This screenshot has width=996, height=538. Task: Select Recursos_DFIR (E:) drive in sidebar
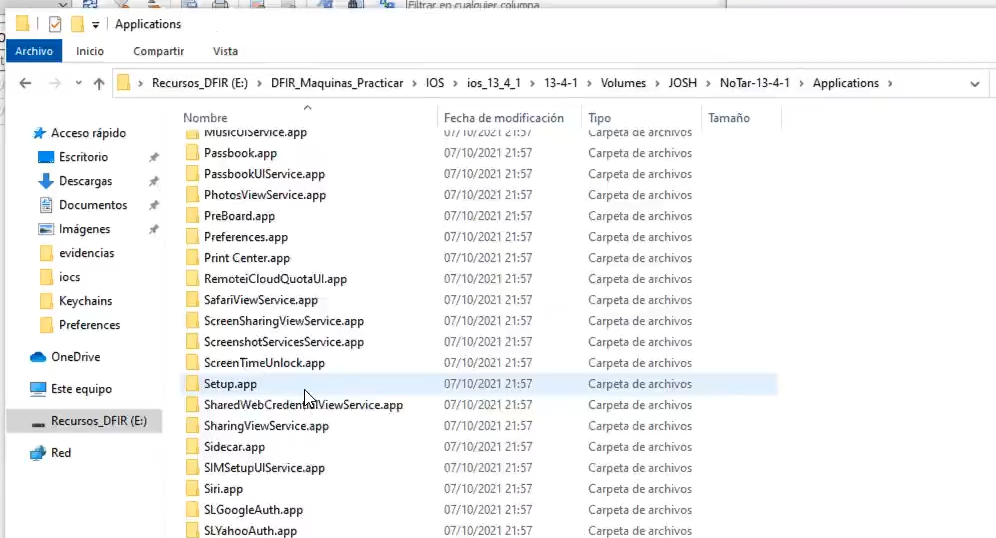point(98,420)
